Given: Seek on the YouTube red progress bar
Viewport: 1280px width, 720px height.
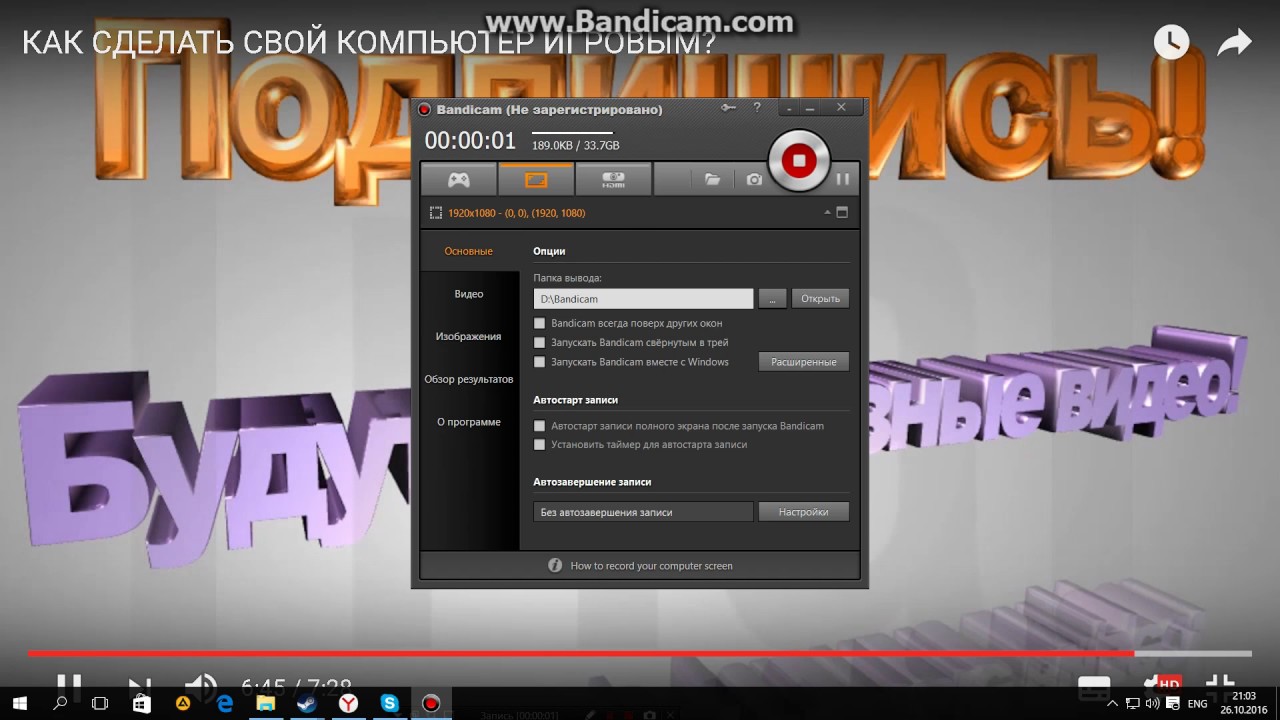Looking at the screenshot, I should tap(640, 654).
